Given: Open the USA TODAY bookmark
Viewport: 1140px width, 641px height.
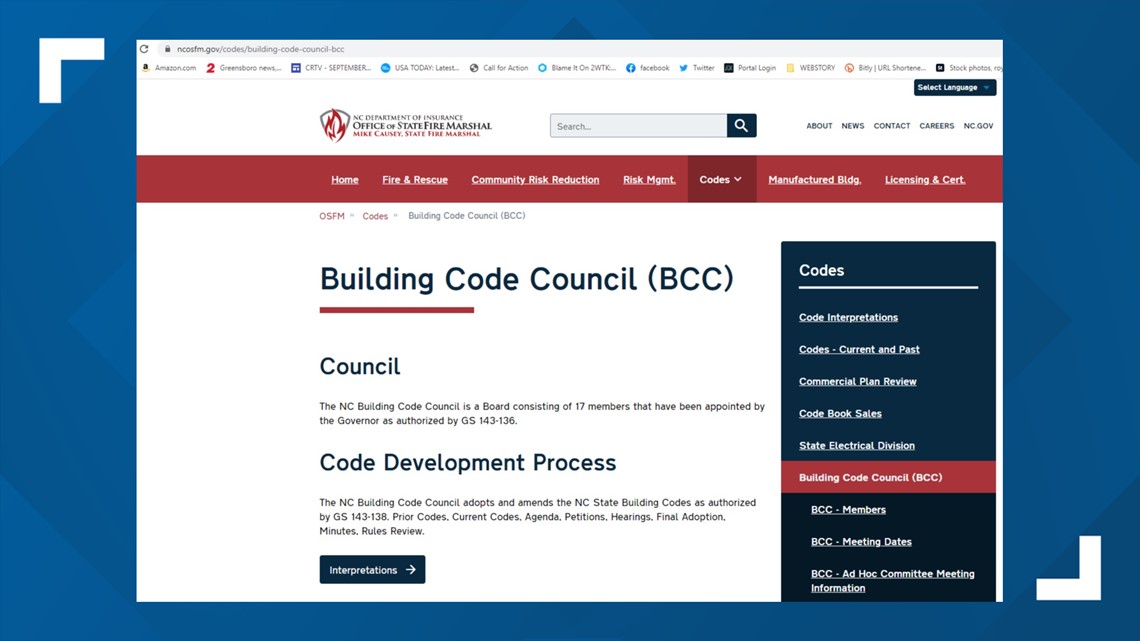Looking at the screenshot, I should [420, 68].
